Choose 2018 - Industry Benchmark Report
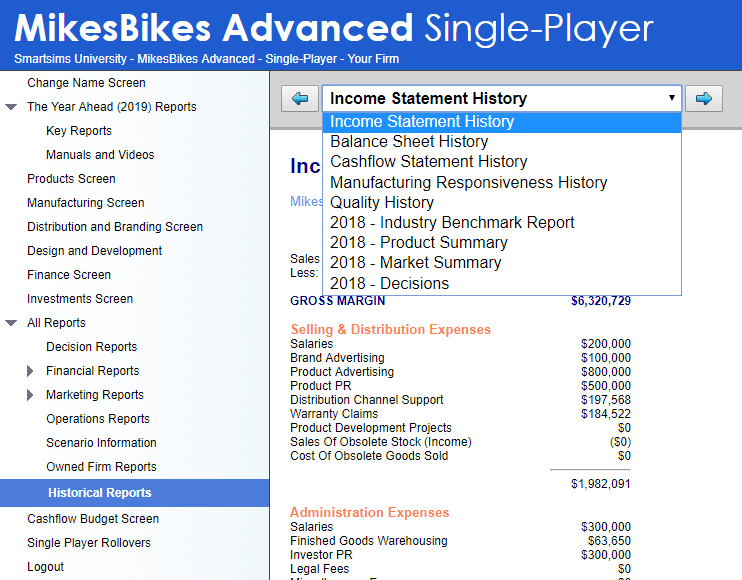The image size is (742, 580). (452, 222)
